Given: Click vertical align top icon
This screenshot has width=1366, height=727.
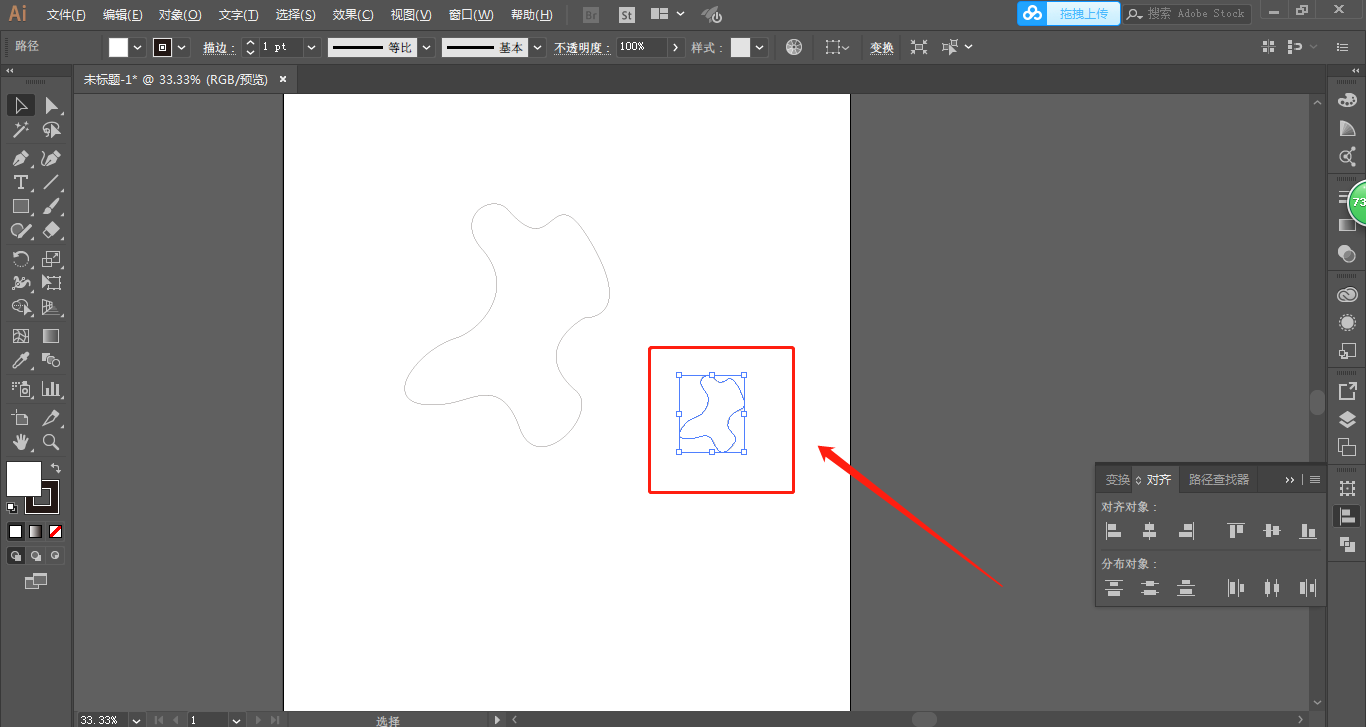Looking at the screenshot, I should coord(1236,531).
